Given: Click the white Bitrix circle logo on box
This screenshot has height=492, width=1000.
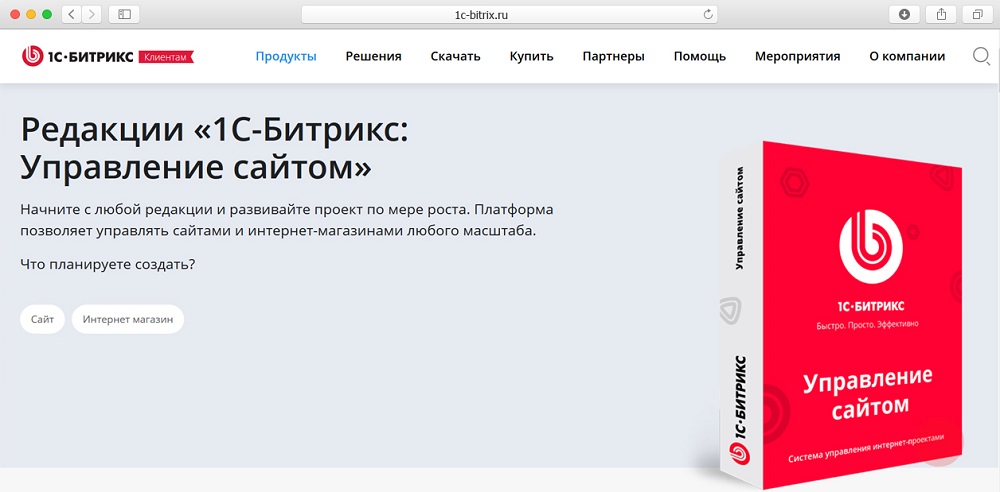Looking at the screenshot, I should point(871,245).
